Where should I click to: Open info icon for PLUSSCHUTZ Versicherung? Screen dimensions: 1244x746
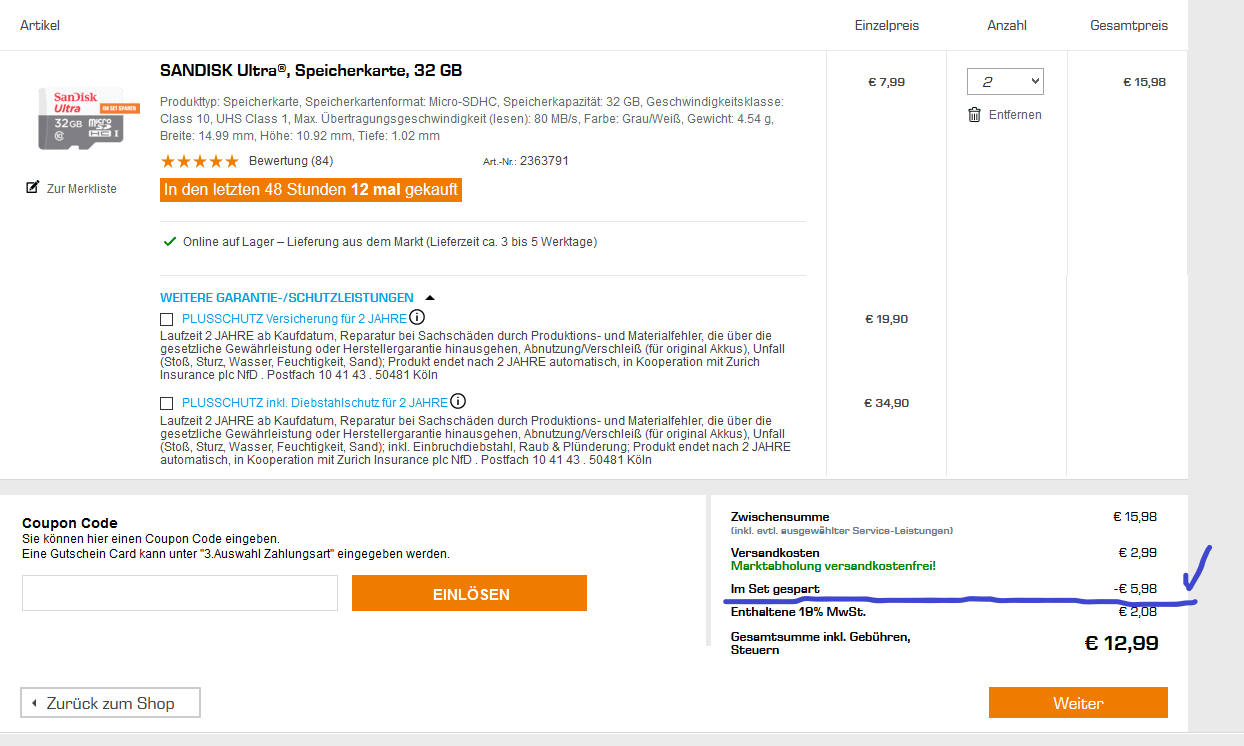(x=417, y=318)
